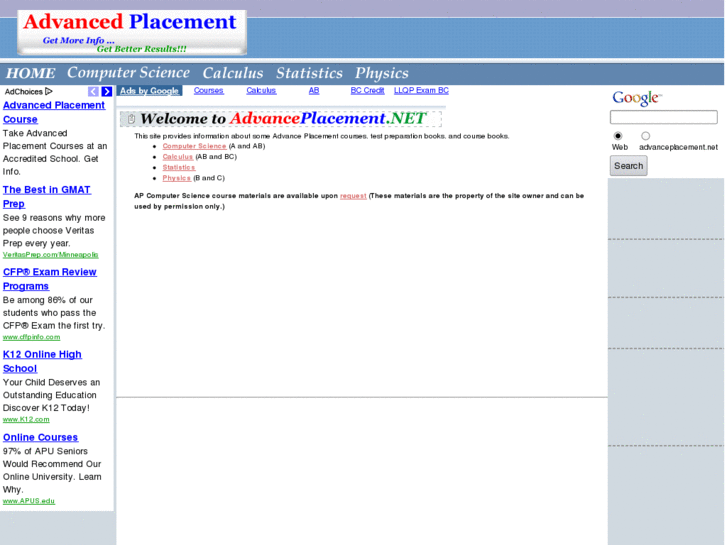727x545 pixels.
Task: Click the Advanced Placement banner logo
Action: coord(132,32)
